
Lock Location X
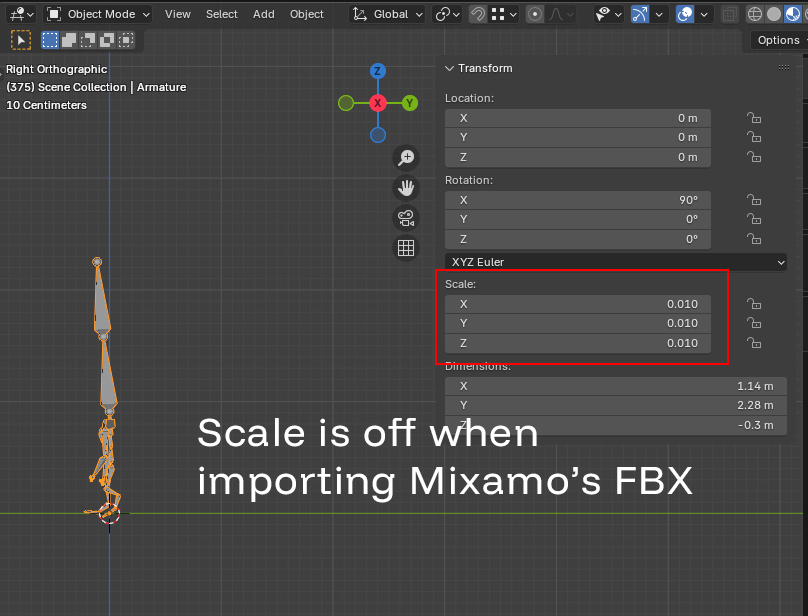pos(754,118)
